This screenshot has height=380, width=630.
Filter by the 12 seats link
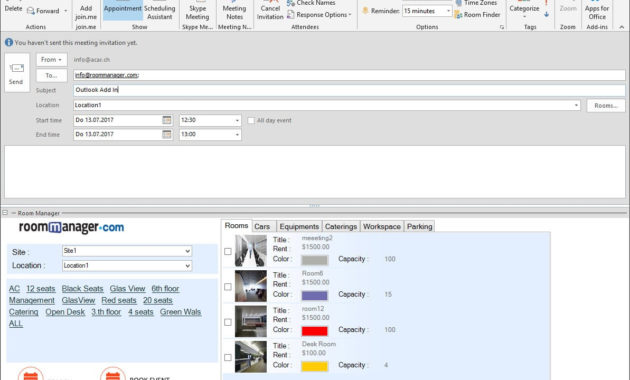point(41,289)
